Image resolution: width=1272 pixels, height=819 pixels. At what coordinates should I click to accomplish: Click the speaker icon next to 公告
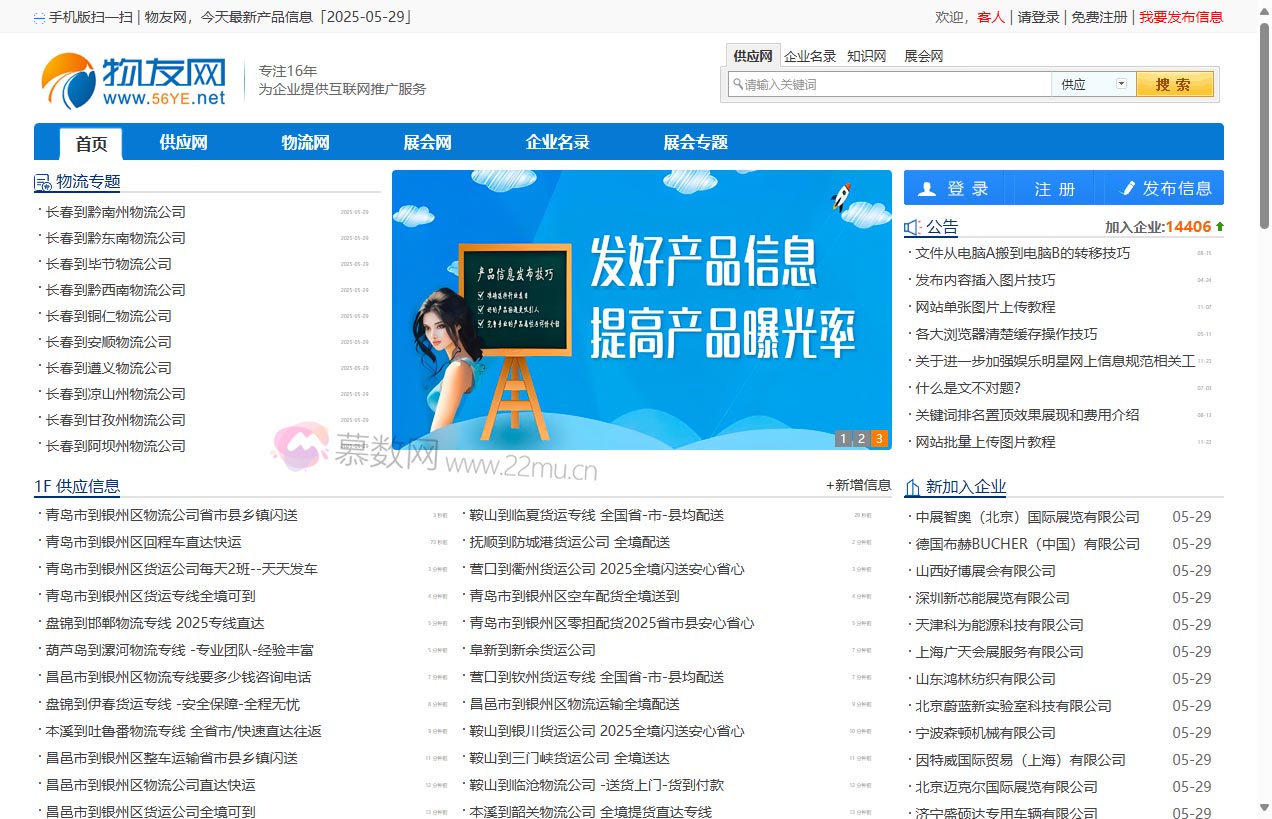[911, 226]
